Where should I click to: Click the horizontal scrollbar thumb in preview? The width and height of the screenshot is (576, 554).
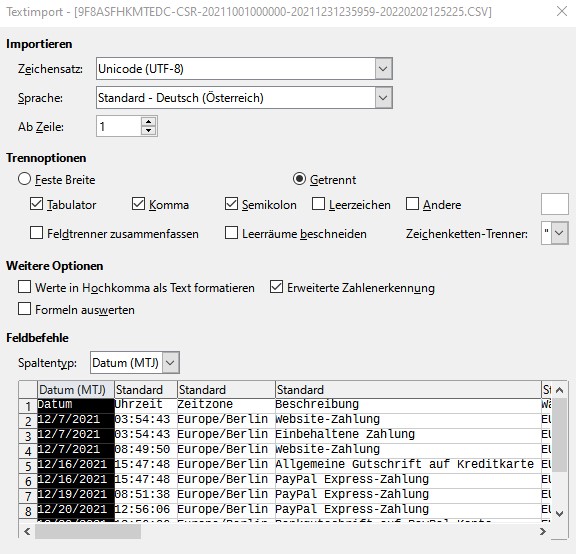tap(88, 531)
